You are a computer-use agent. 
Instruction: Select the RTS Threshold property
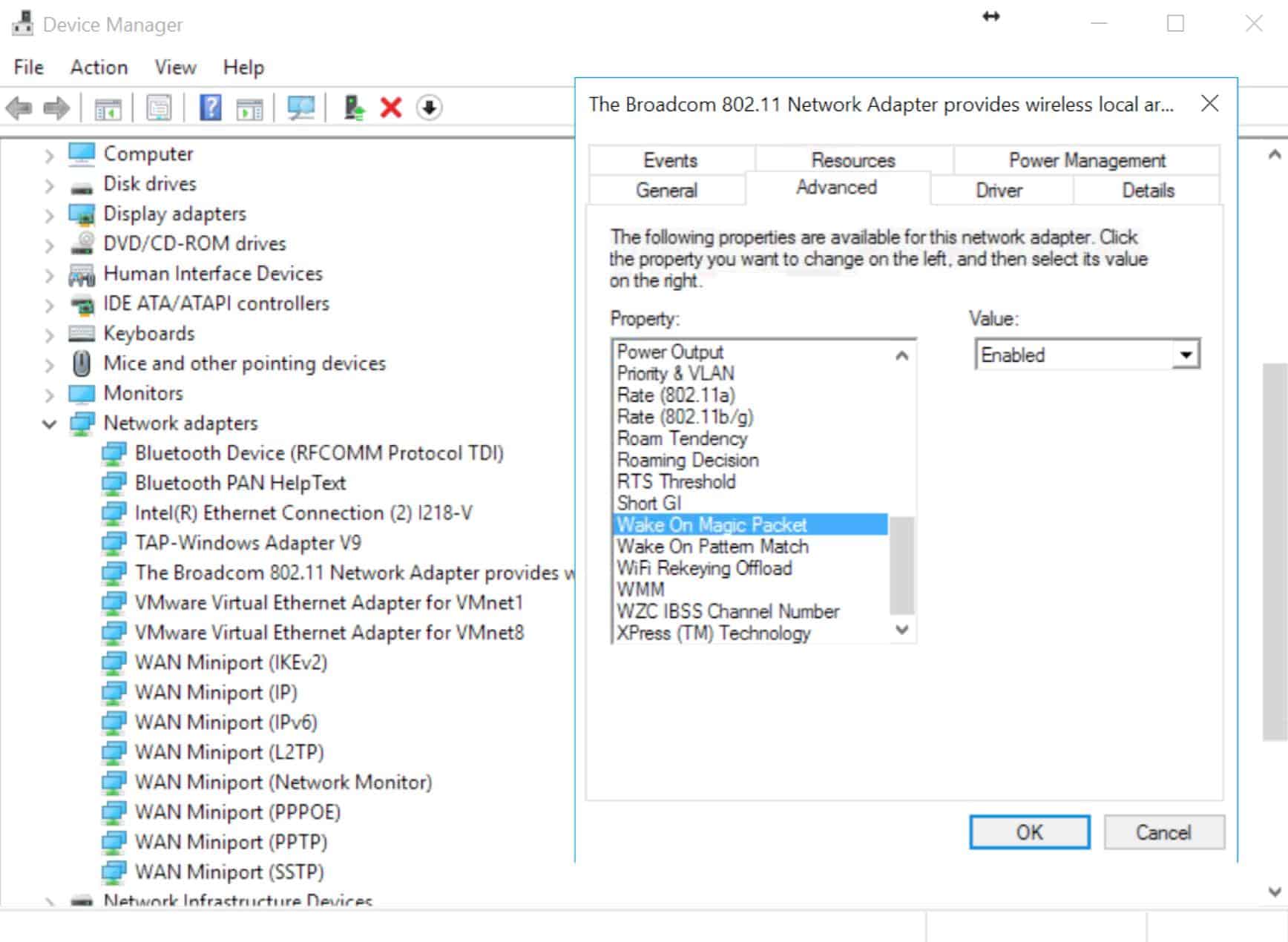click(676, 481)
